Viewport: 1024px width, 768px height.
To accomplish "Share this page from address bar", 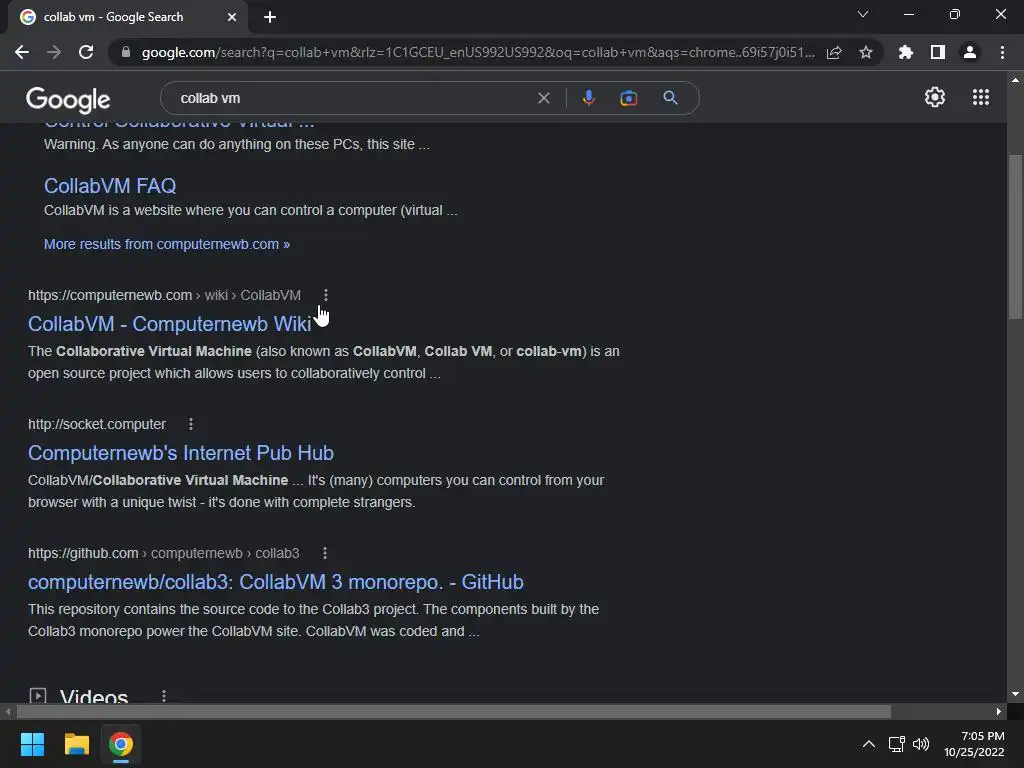I will pyautogui.click(x=834, y=52).
